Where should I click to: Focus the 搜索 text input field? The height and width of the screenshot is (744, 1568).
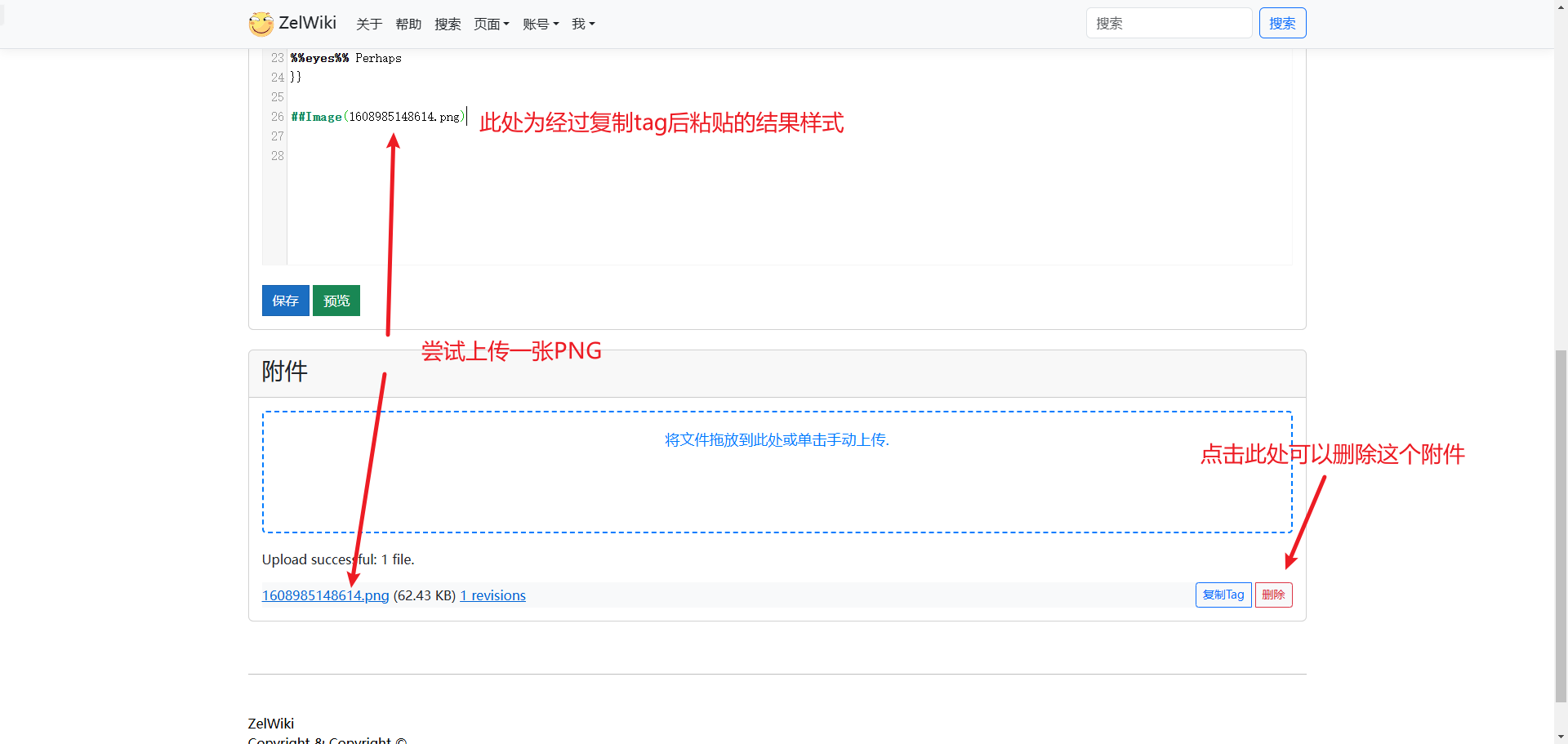(x=1168, y=24)
